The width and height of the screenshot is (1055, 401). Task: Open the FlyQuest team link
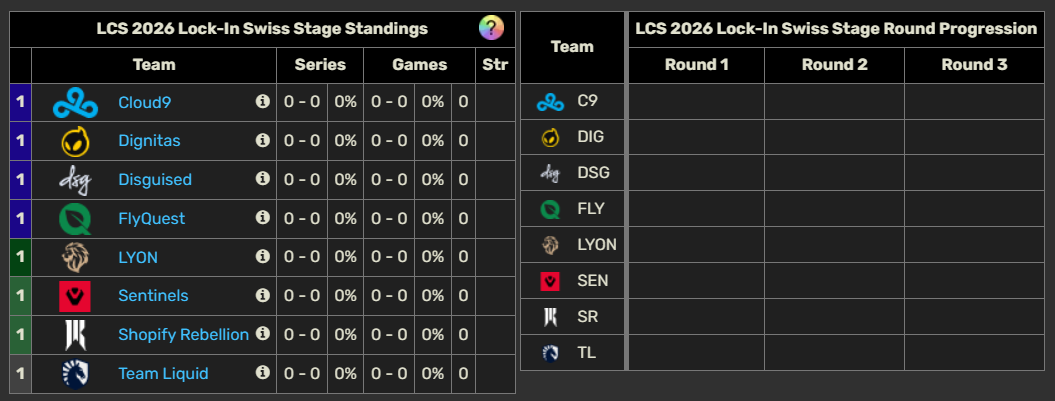pyautogui.click(x=151, y=218)
